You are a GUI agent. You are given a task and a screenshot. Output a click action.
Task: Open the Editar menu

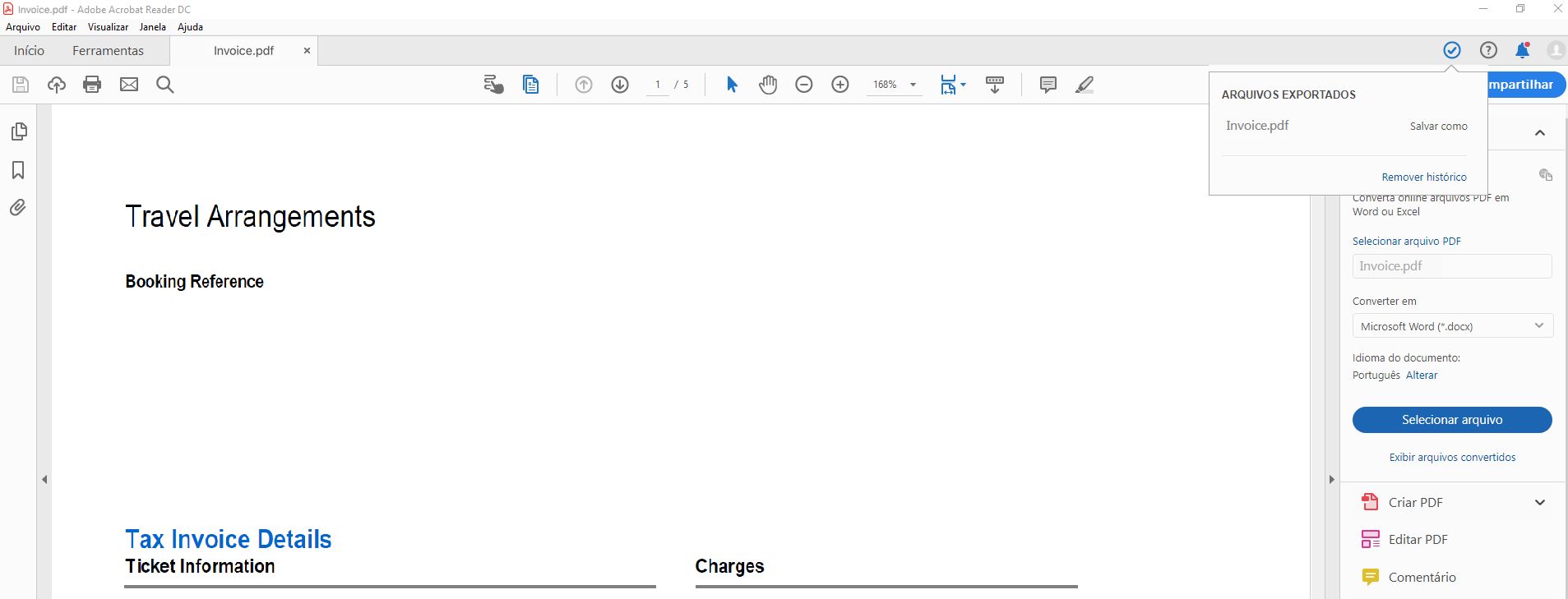coord(64,27)
